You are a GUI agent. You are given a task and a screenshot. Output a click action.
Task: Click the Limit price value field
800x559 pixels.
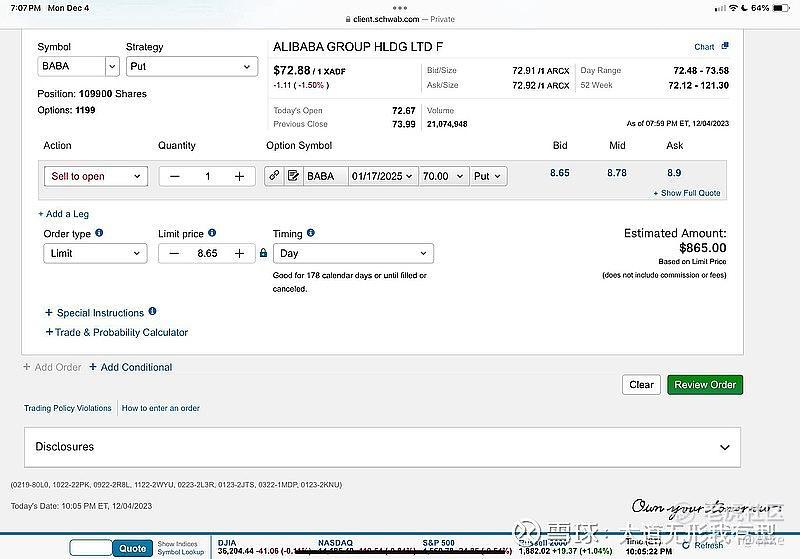point(207,253)
